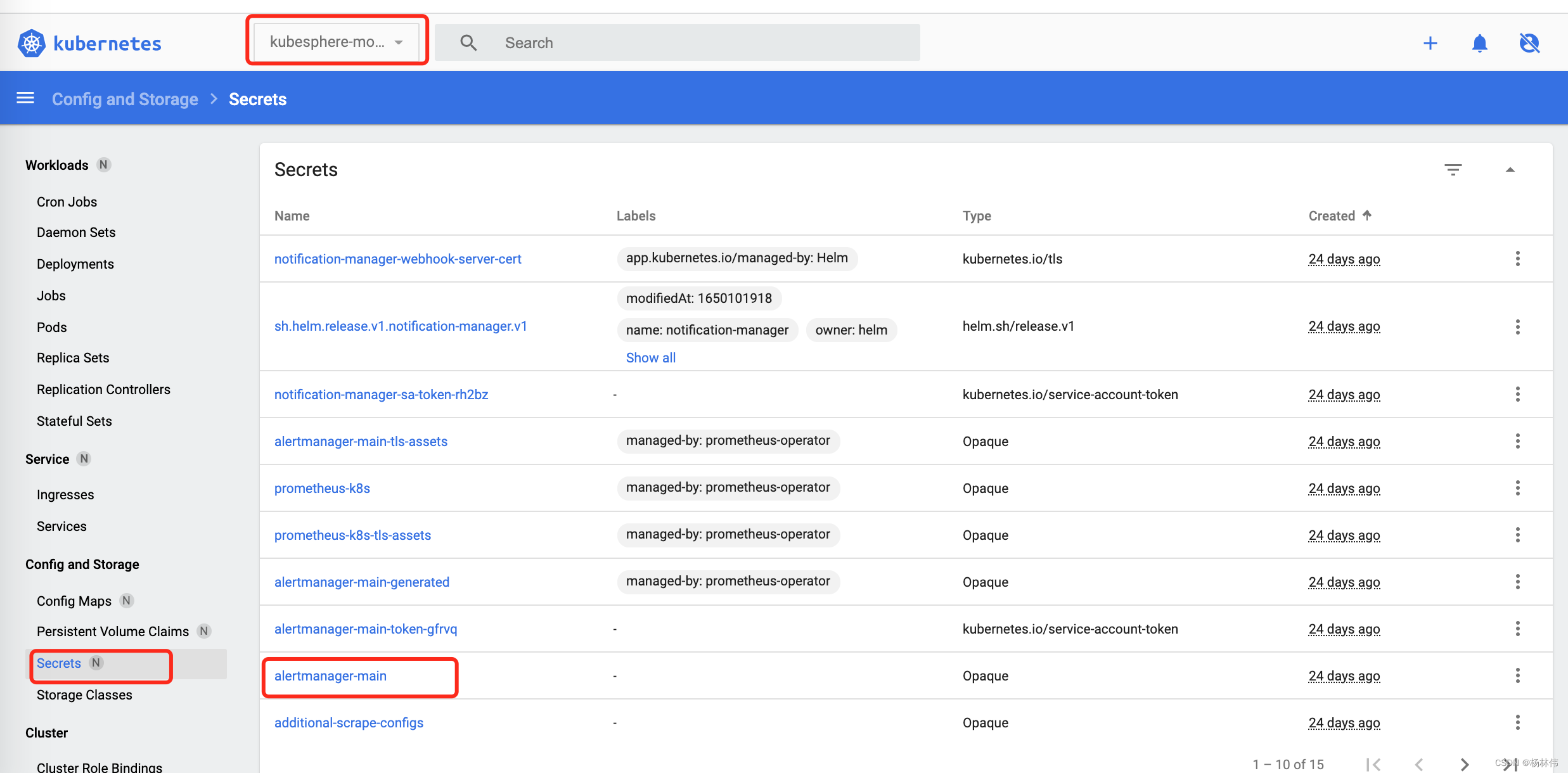
Task: Open the kubesphere namespace dropdown
Action: tap(337, 42)
